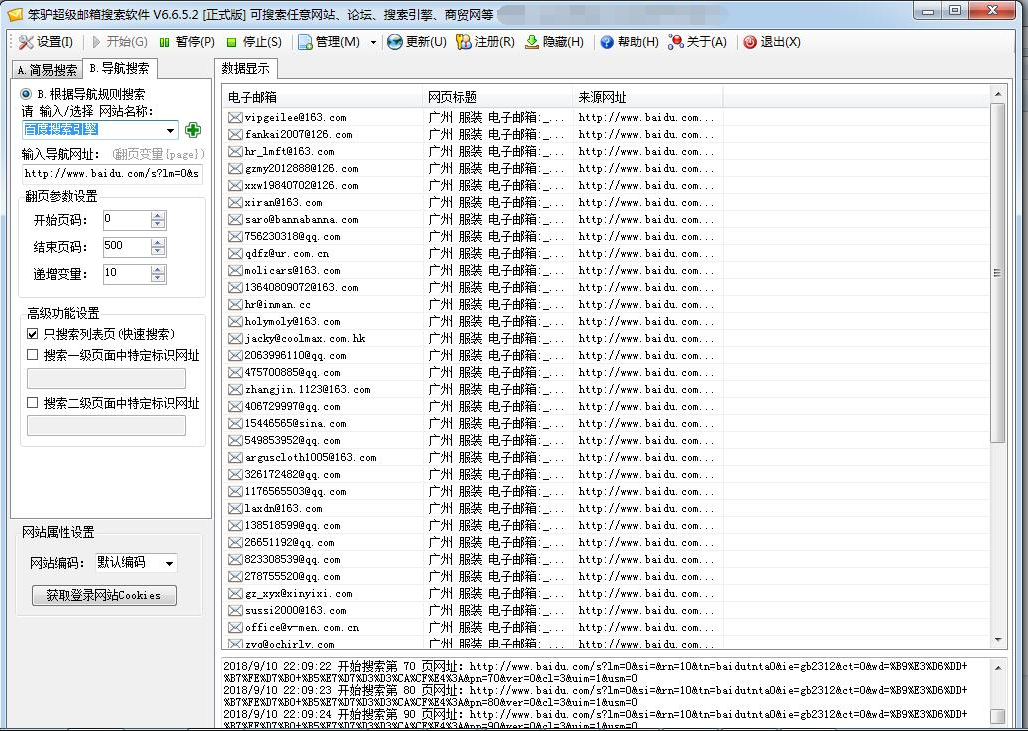The width and height of the screenshot is (1028, 731).
Task: Open 帮助(H) help
Action: [629, 42]
